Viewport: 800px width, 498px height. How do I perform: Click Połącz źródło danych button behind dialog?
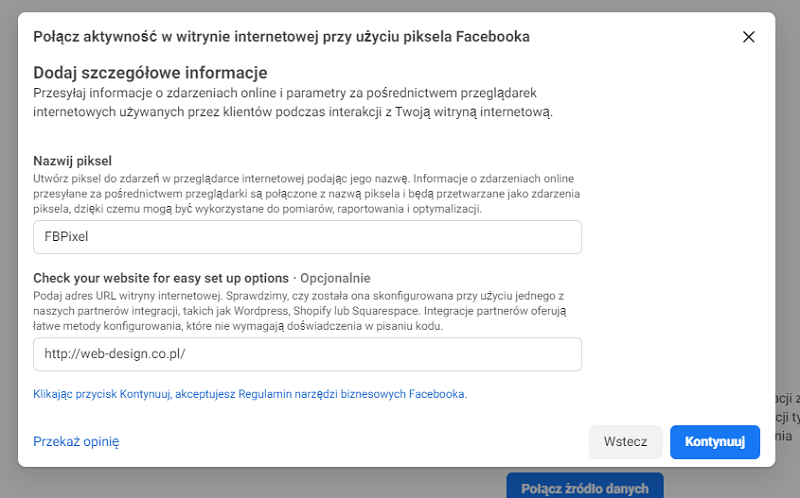click(585, 485)
